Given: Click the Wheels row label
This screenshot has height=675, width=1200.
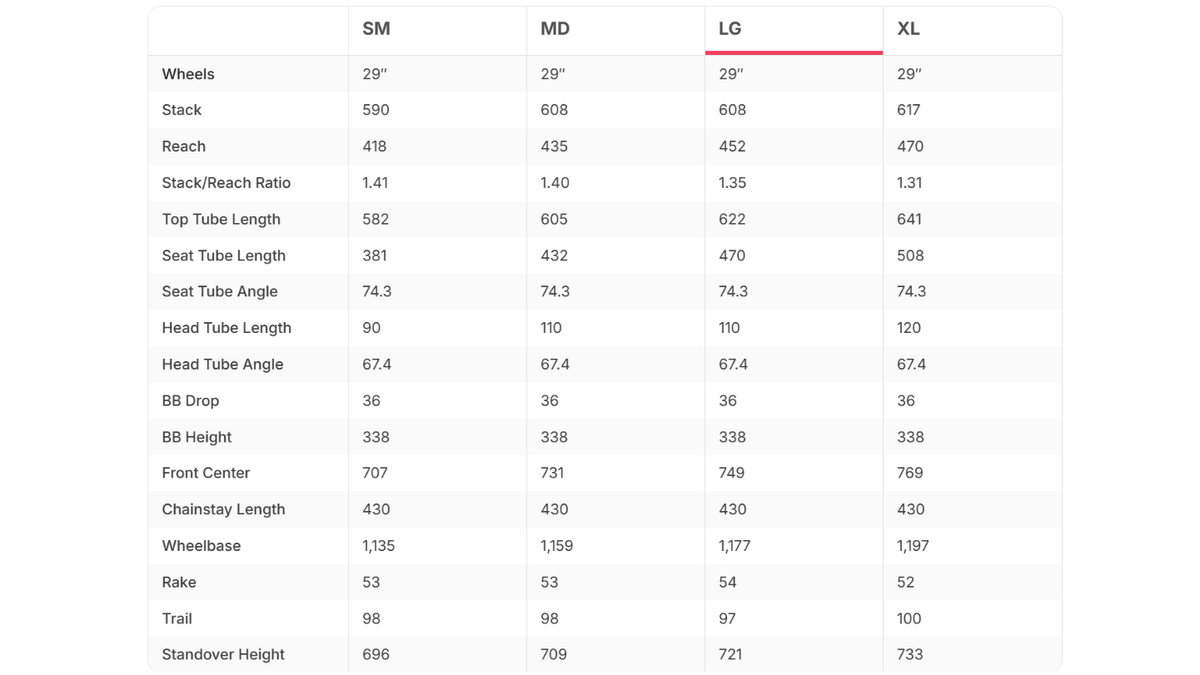Looking at the screenshot, I should pyautogui.click(x=188, y=74).
